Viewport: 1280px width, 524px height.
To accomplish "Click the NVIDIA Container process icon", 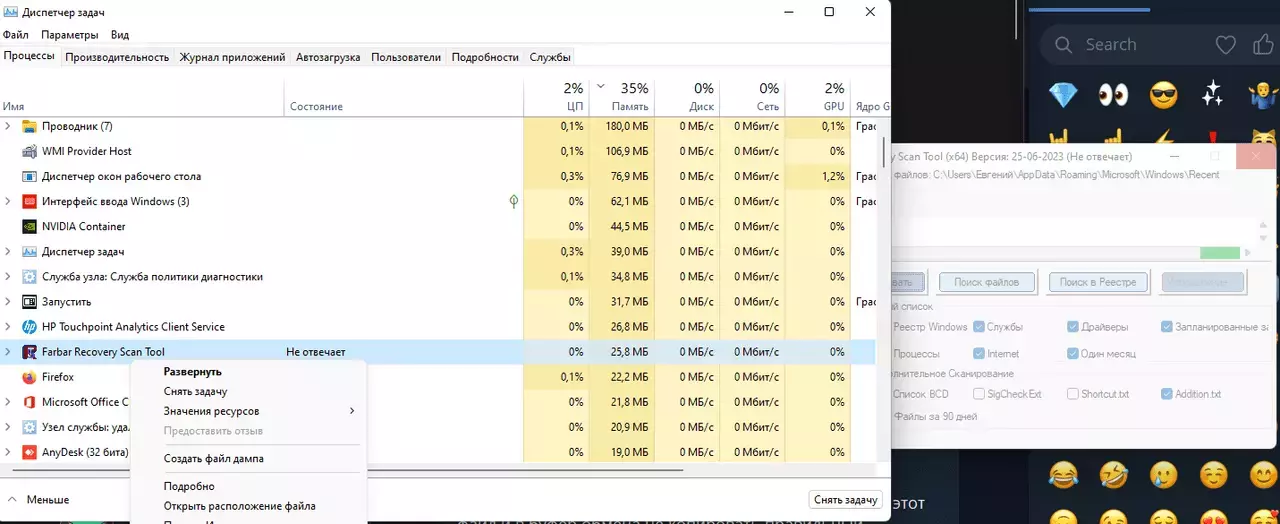I will point(29,226).
